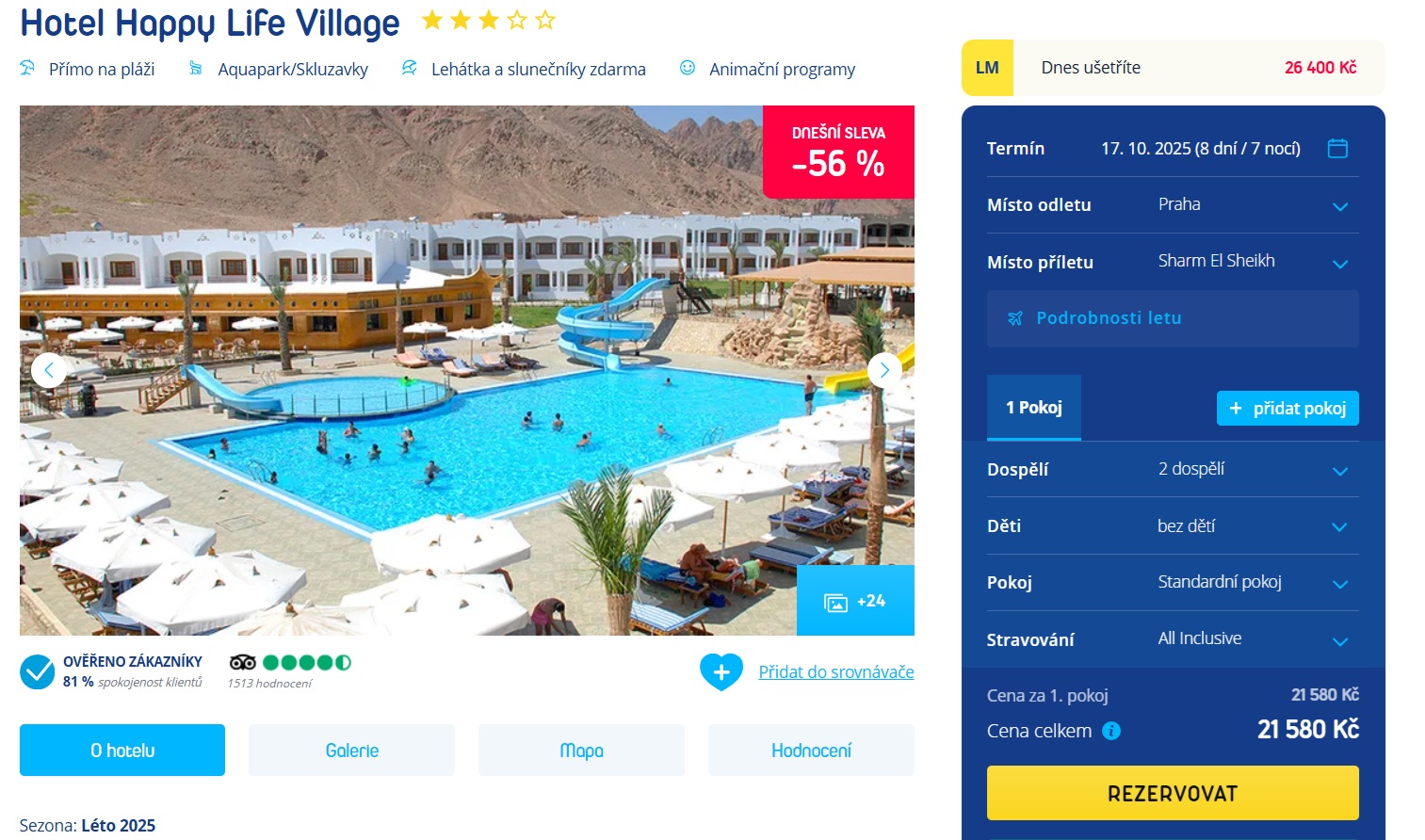Viewport: 1425px width, 840px height.
Task: Click the Ověřeno zákazníky checkmark badge
Action: (38, 672)
